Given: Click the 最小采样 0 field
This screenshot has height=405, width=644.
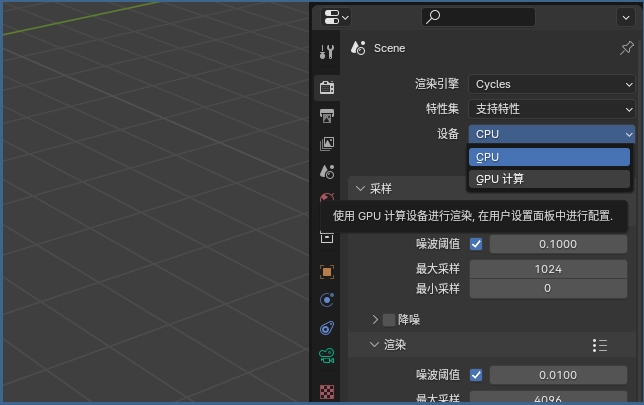Looking at the screenshot, I should pyautogui.click(x=548, y=288).
